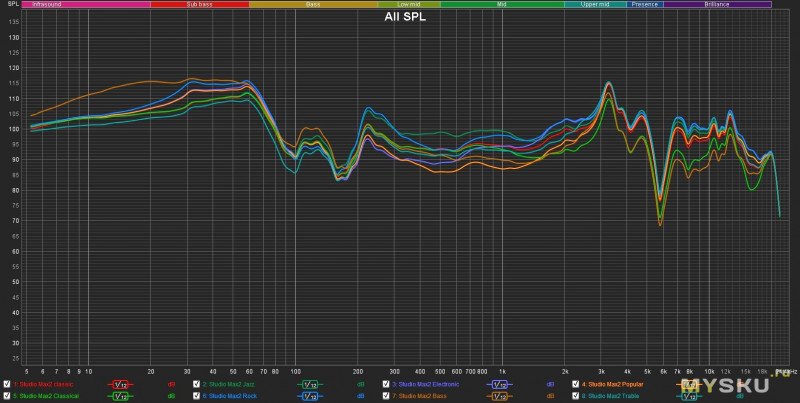
Task: Select the '2: Studio Max2 Jazz' legend label
Action: point(228,385)
